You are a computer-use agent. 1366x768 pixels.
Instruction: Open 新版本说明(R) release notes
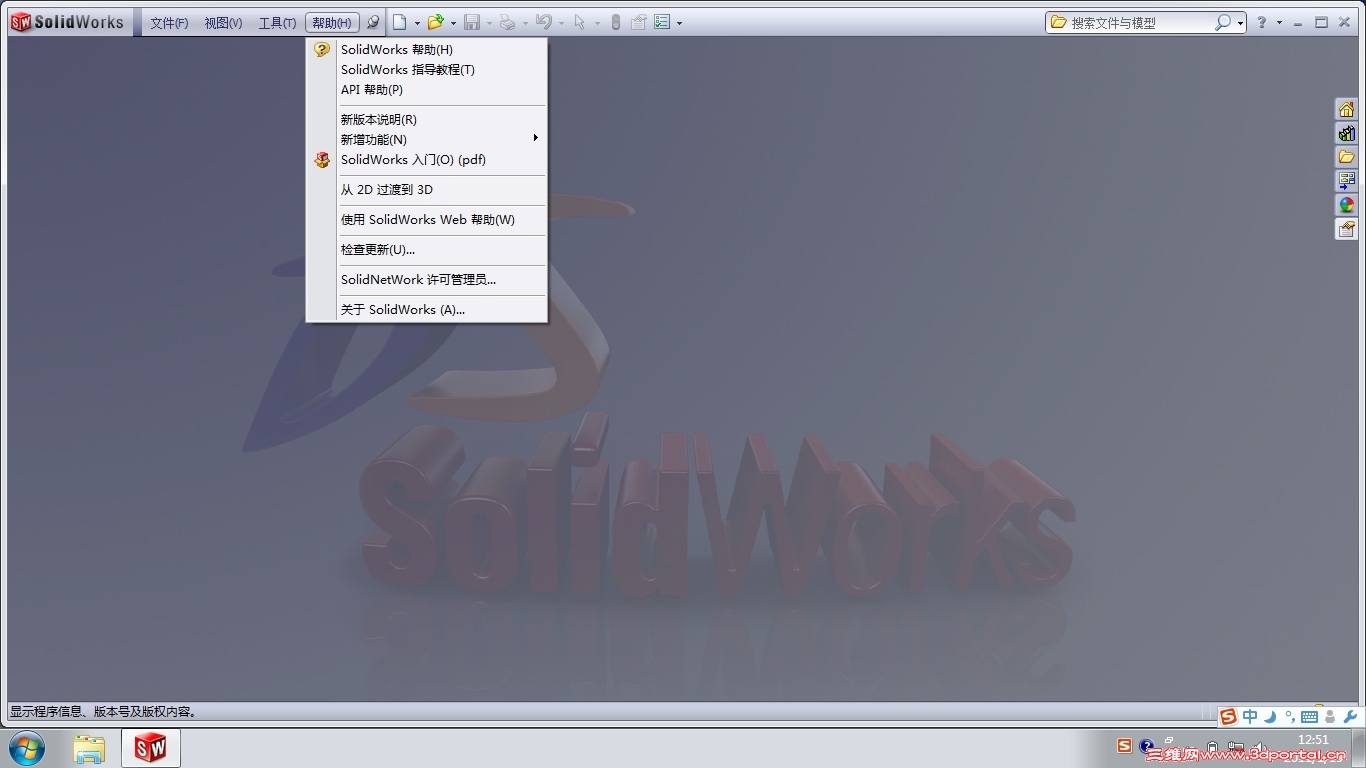click(427, 119)
